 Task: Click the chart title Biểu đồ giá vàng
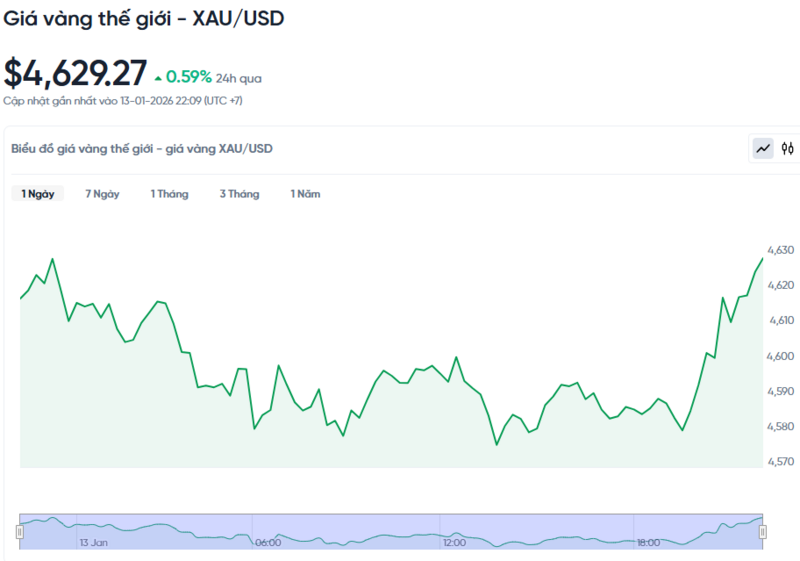point(142,149)
